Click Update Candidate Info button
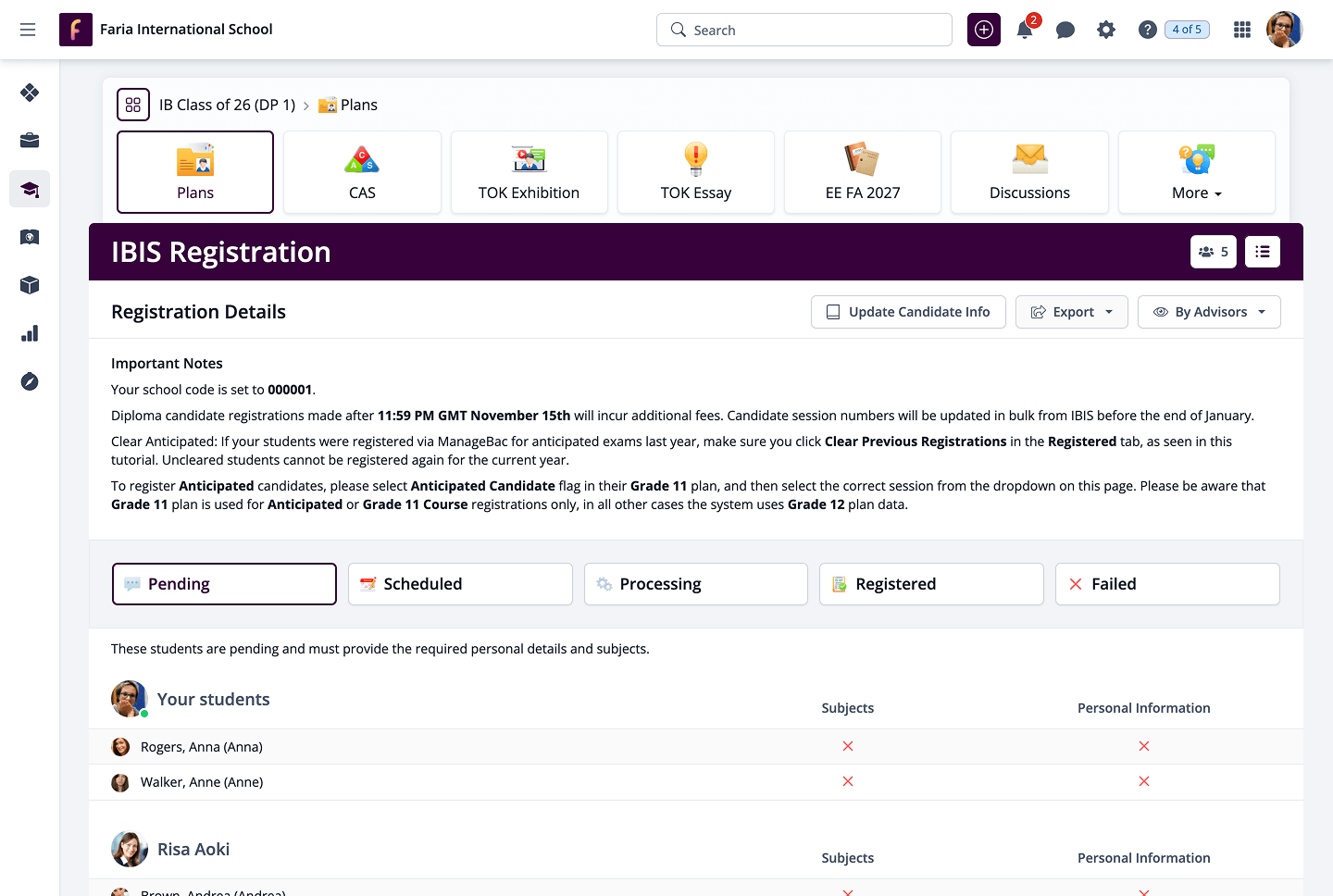This screenshot has height=896, width=1333. tap(908, 312)
